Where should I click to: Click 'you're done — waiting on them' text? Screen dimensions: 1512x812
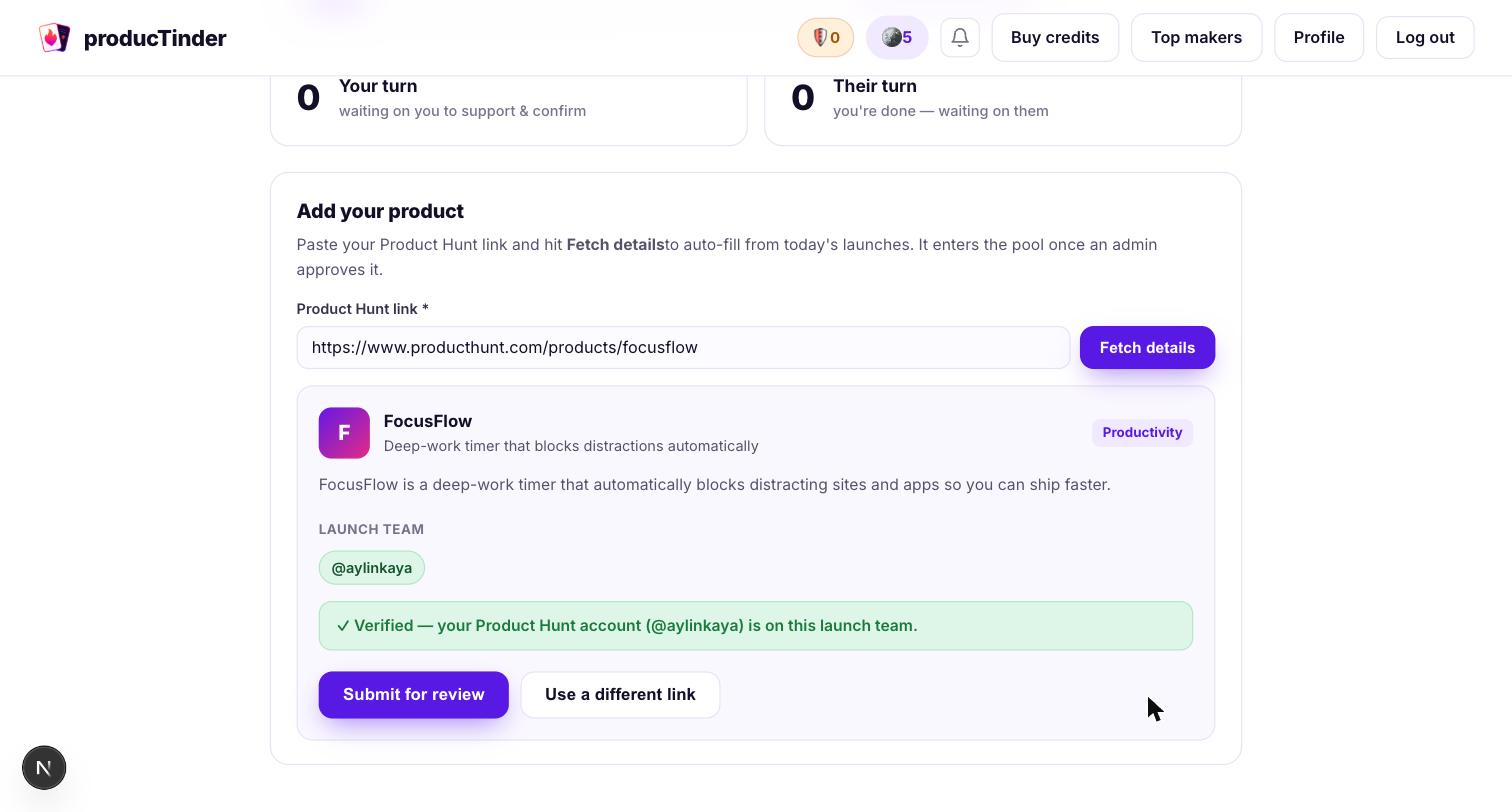coord(941,111)
